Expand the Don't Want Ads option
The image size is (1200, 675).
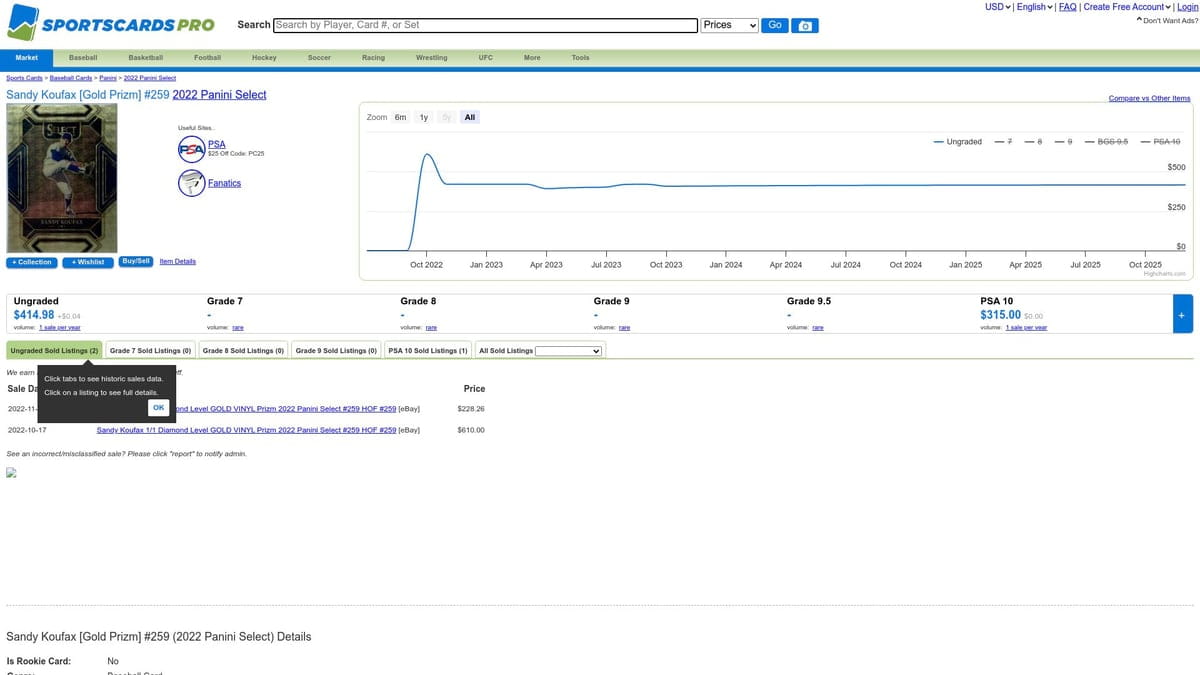click(x=1167, y=21)
